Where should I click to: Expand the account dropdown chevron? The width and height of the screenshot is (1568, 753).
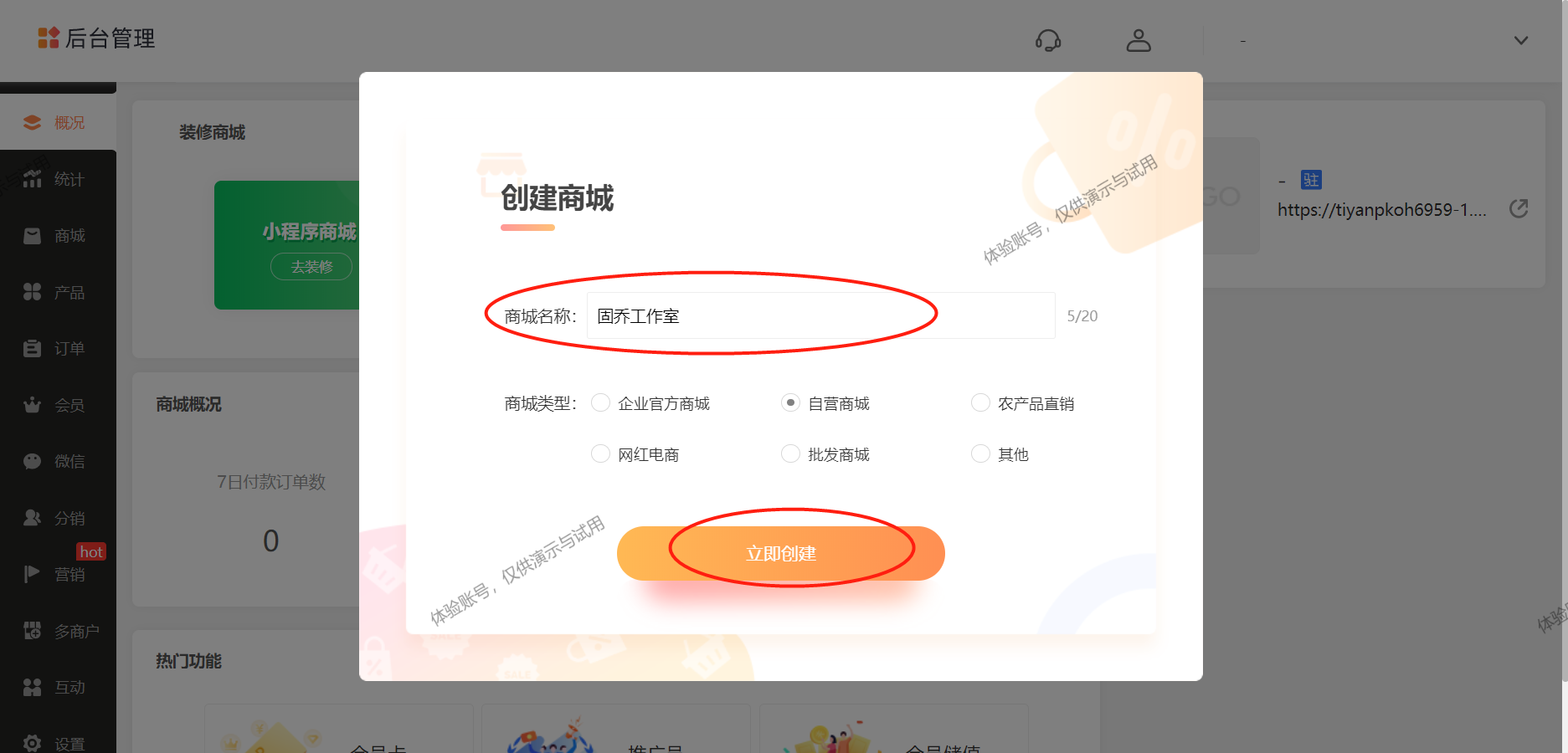click(1521, 40)
